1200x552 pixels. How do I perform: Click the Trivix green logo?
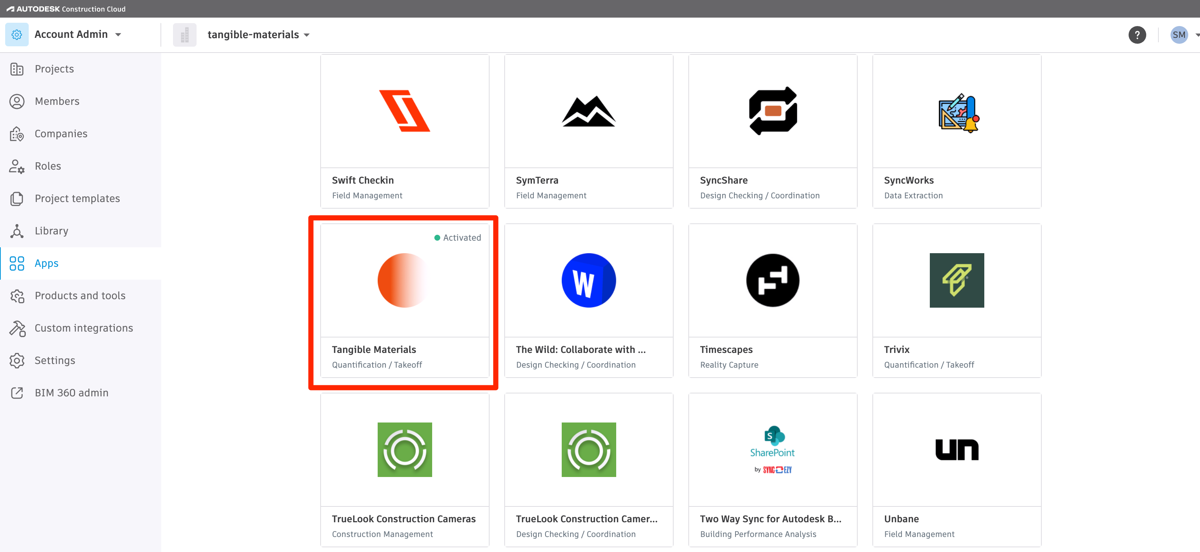(957, 280)
